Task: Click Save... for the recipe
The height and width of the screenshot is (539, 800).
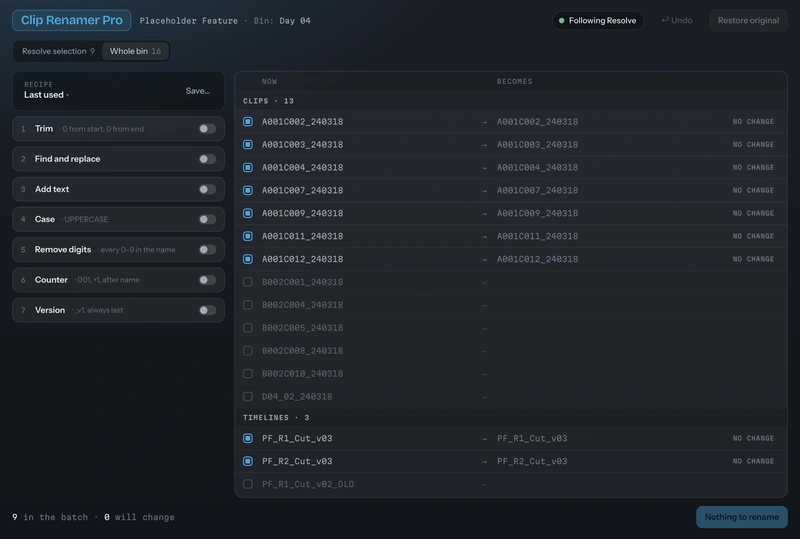Action: 198,91
